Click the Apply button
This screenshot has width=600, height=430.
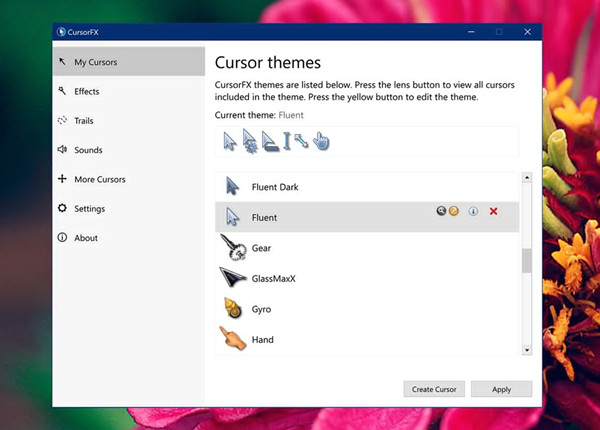(501, 389)
